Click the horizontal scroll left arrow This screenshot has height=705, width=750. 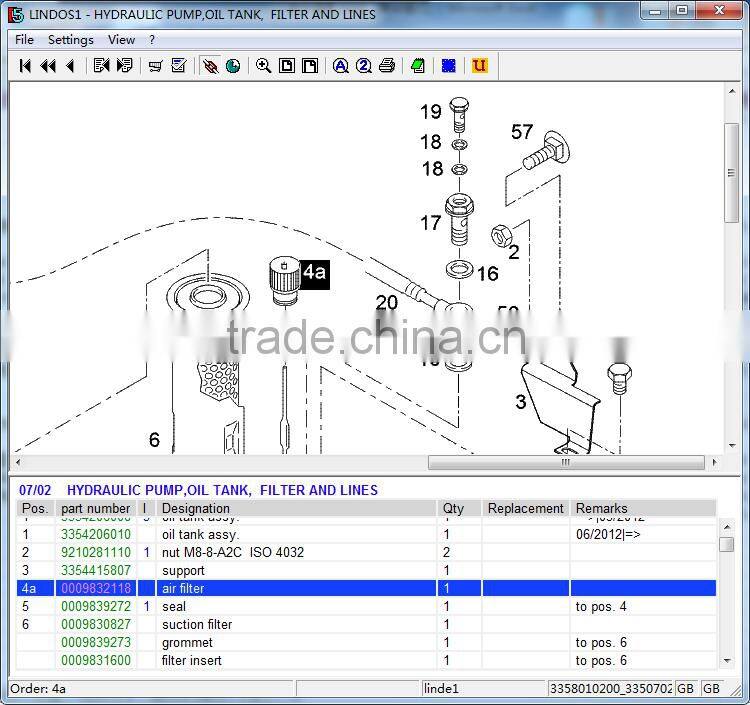coord(18,463)
